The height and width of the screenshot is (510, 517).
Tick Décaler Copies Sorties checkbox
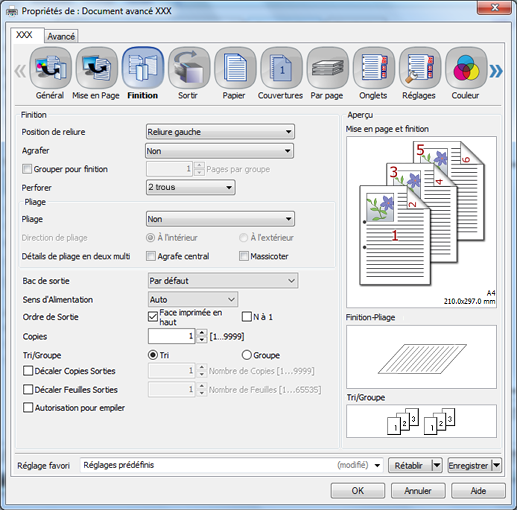coord(28,371)
